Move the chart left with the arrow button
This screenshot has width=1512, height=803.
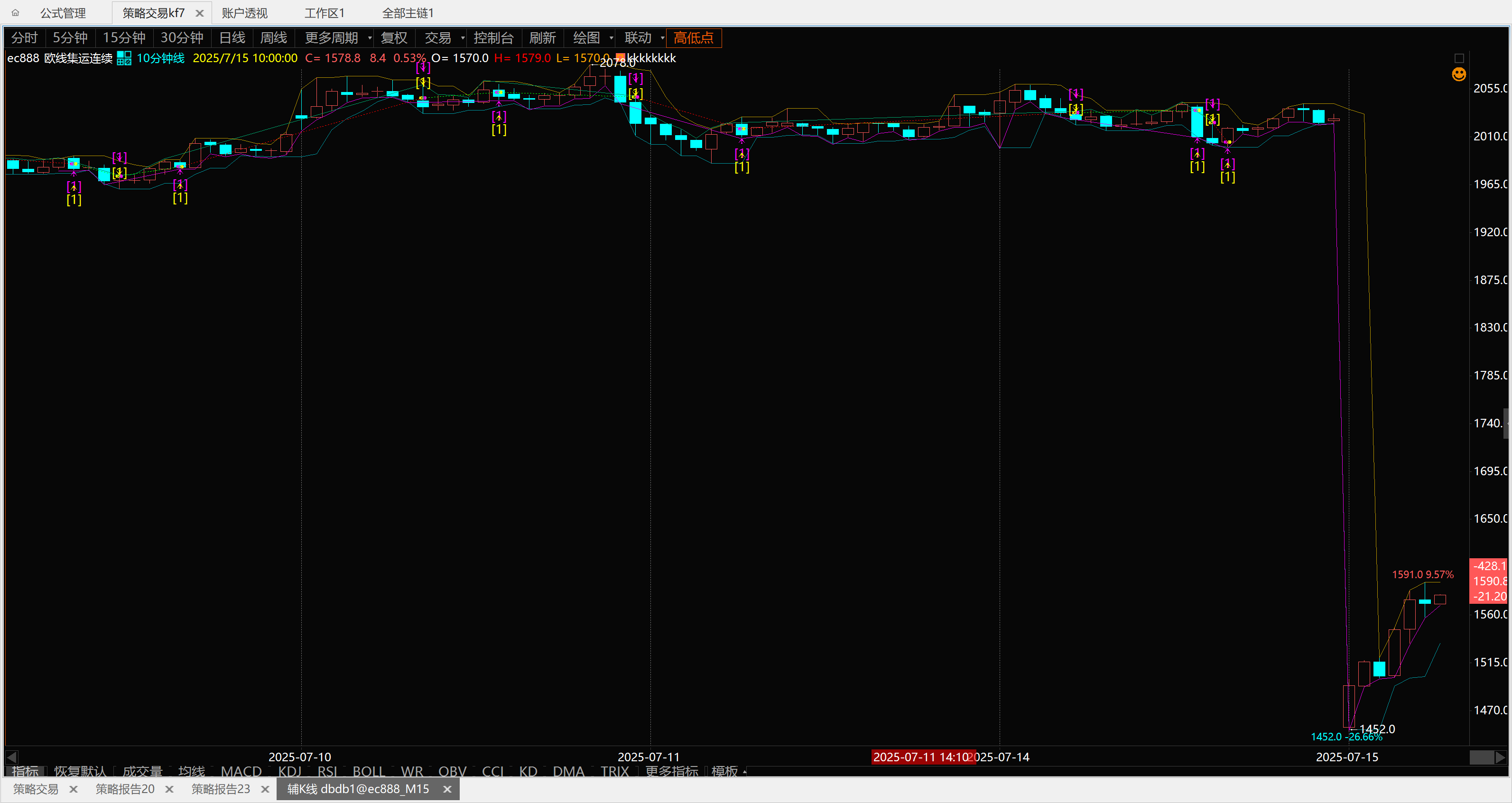(x=12, y=757)
